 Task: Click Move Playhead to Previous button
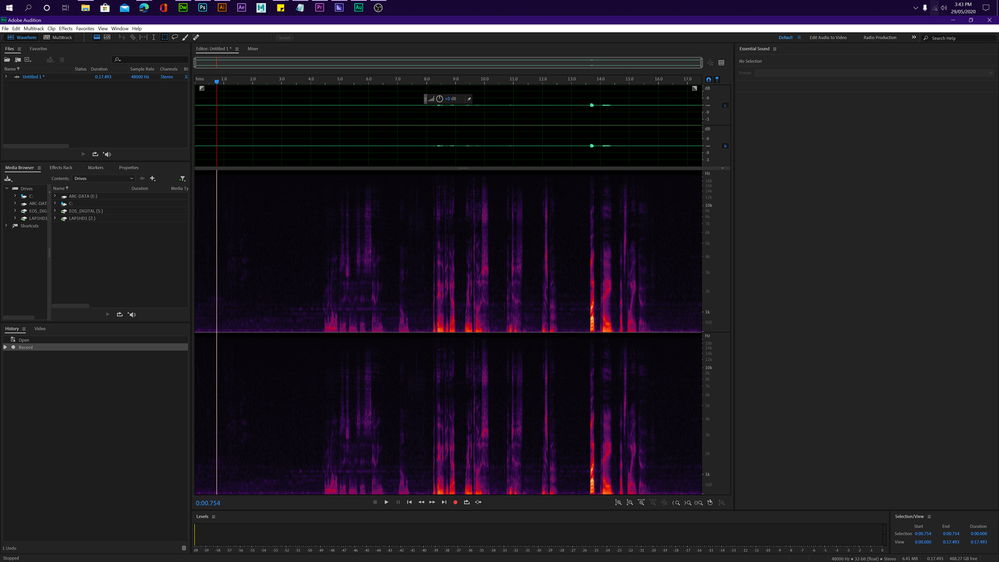(409, 502)
